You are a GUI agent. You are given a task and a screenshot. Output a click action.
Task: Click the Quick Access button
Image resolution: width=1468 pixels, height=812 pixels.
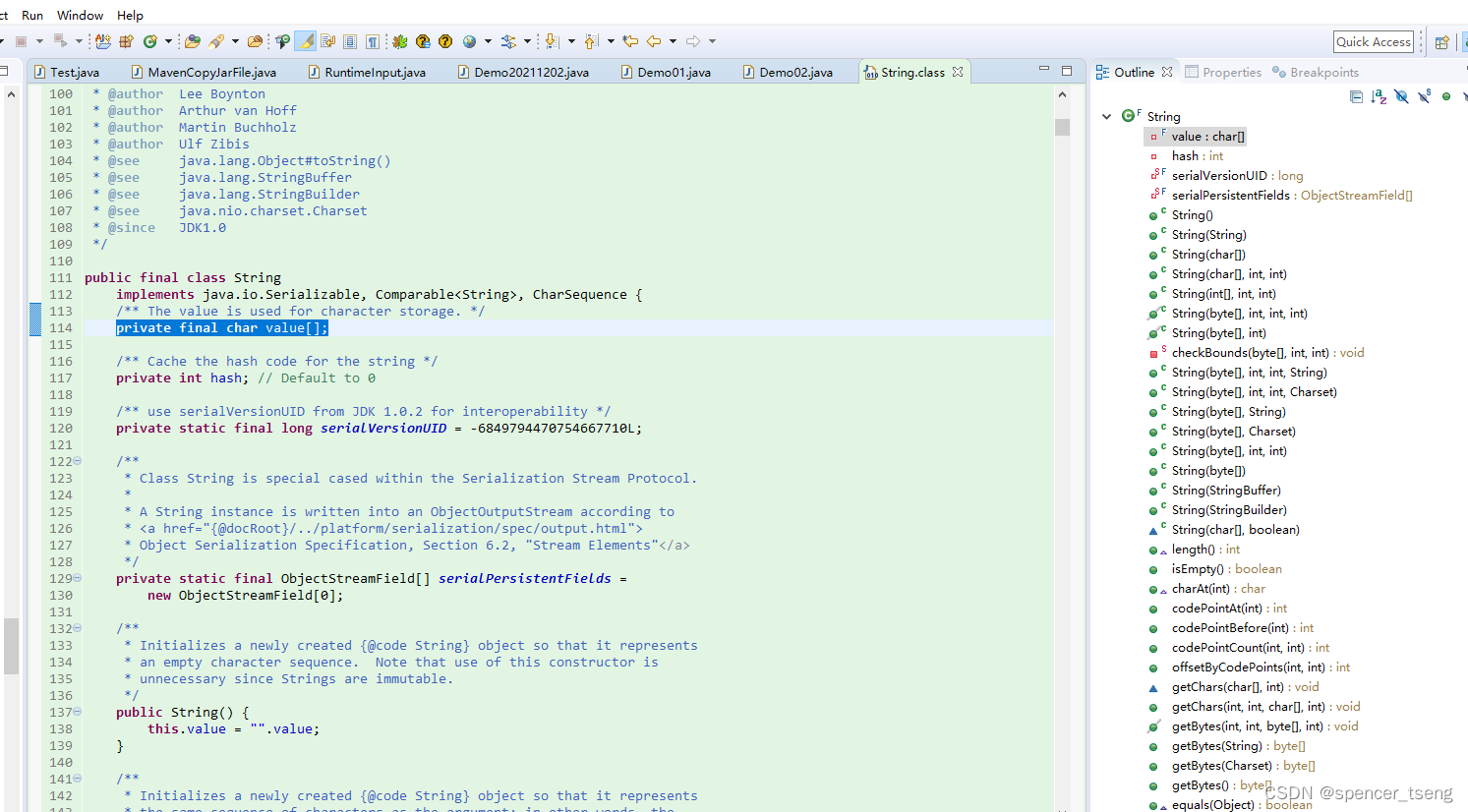click(x=1374, y=41)
